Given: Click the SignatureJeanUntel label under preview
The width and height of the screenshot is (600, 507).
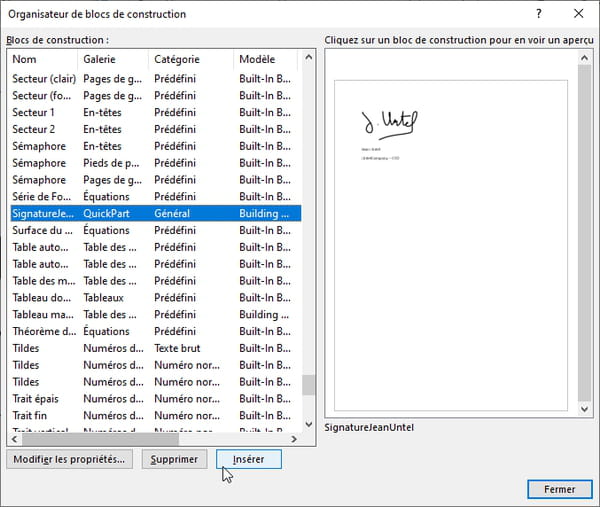Looking at the screenshot, I should (x=369, y=427).
